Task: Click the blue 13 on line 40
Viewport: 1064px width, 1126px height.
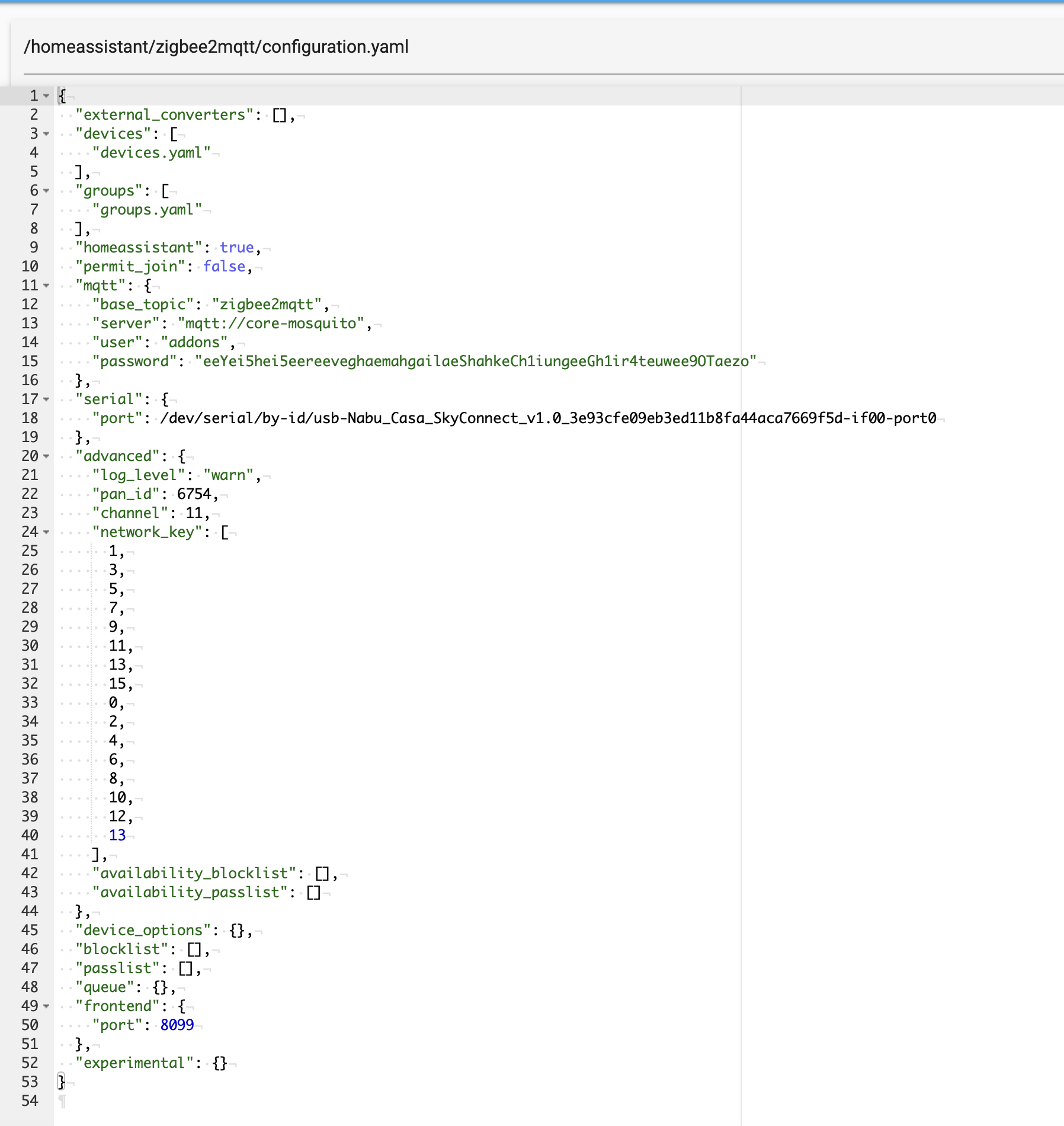Action: coord(117,836)
